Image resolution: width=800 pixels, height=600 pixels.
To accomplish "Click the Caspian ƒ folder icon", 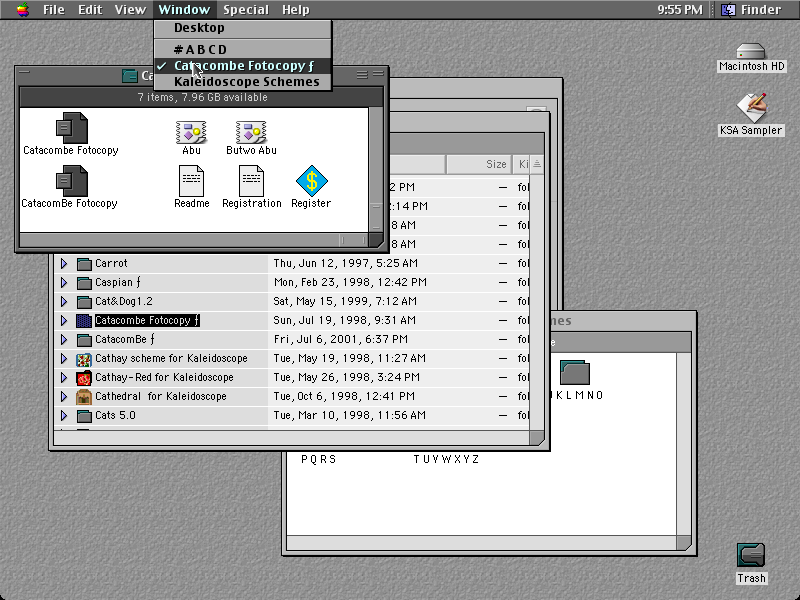I will (x=84, y=283).
